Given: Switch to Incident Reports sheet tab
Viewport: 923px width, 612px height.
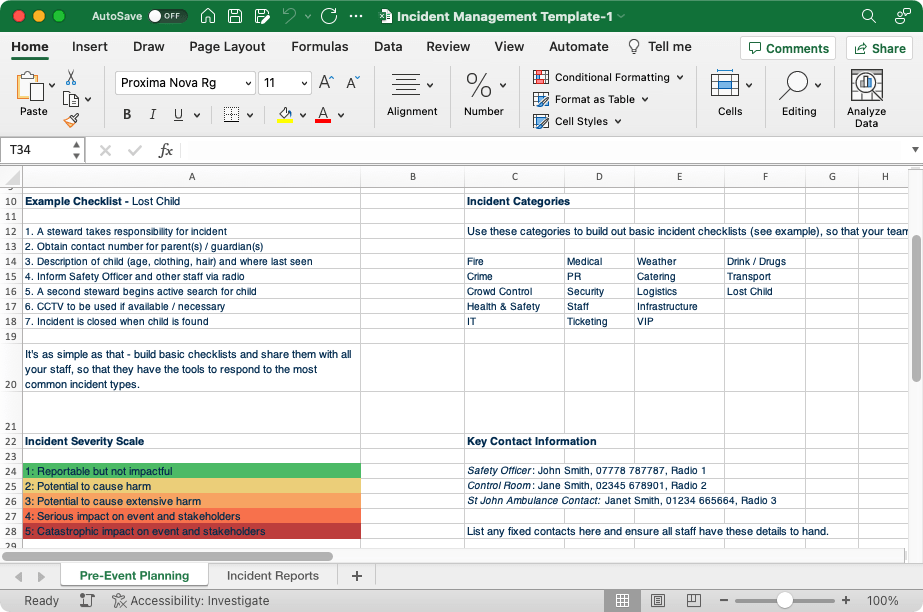Looking at the screenshot, I should pos(272,576).
